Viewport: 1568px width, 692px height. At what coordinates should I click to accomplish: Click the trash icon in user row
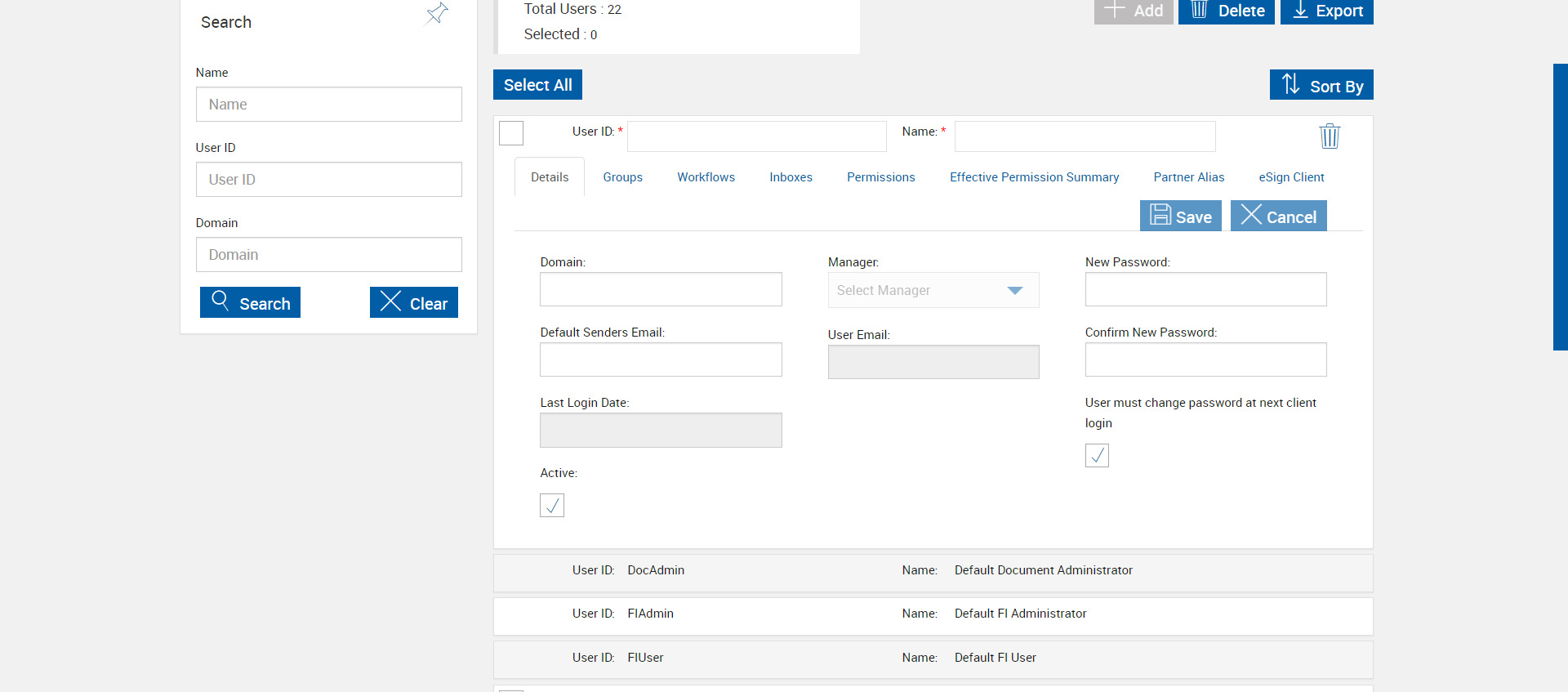tap(1329, 136)
